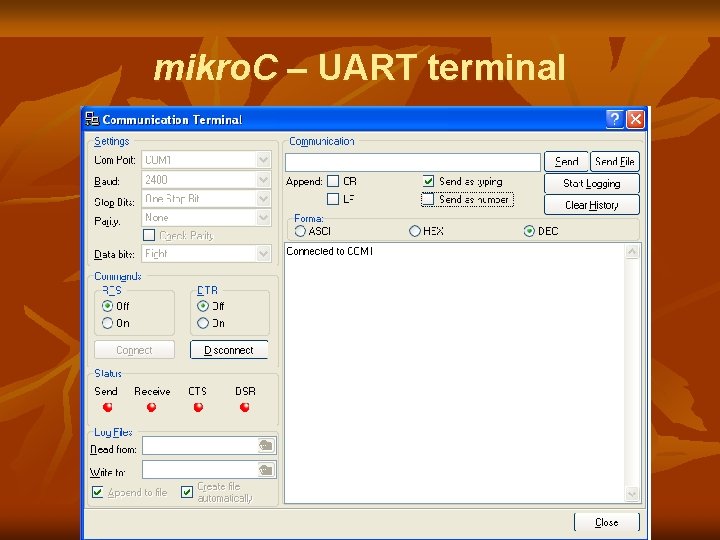Viewport: 720px width, 540px height.
Task: Set RTS to On
Action: [x=107, y=323]
